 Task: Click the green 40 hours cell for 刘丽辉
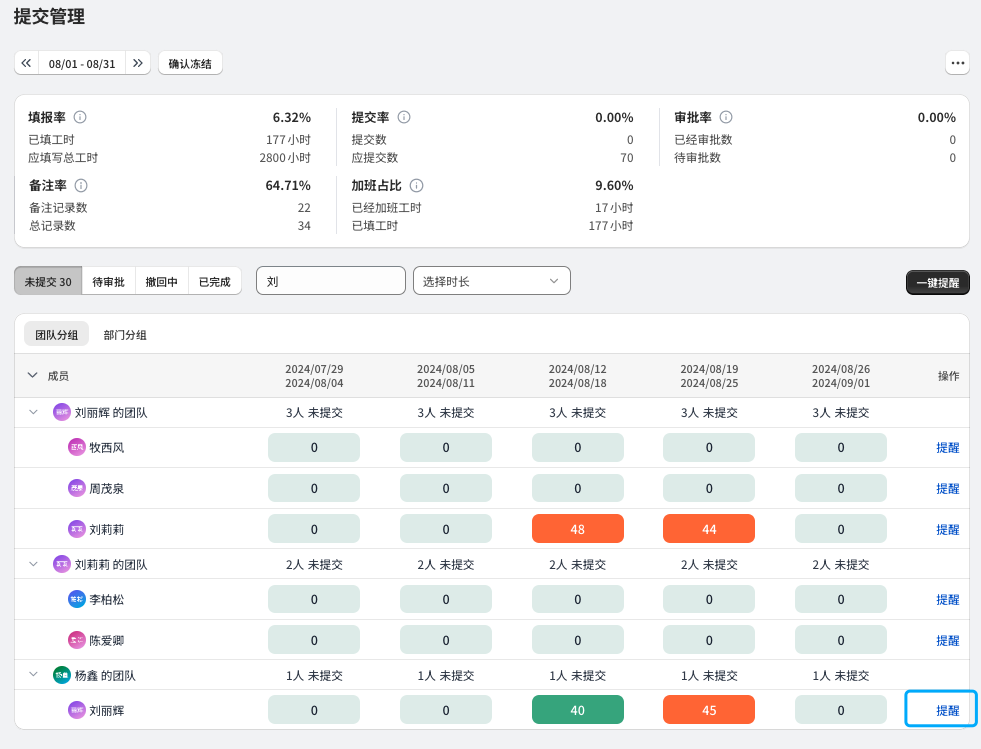(577, 710)
